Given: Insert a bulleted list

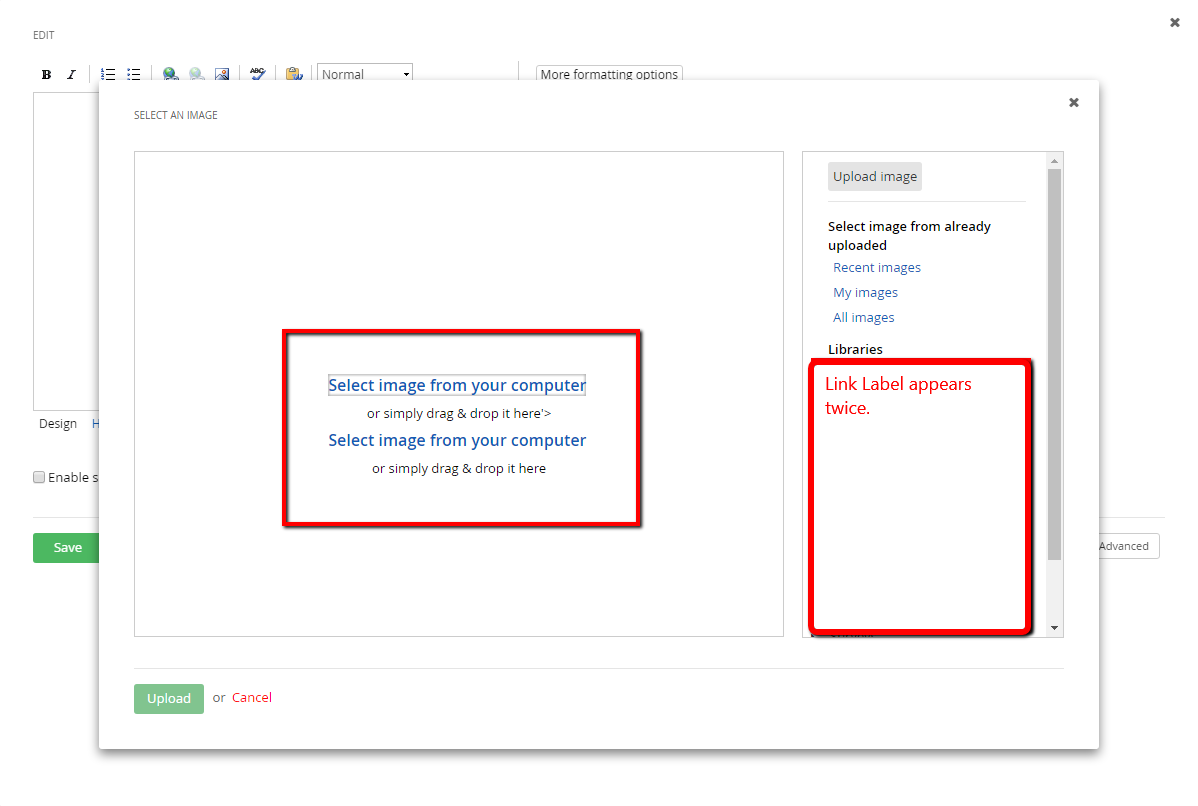Looking at the screenshot, I should pyautogui.click(x=134, y=74).
